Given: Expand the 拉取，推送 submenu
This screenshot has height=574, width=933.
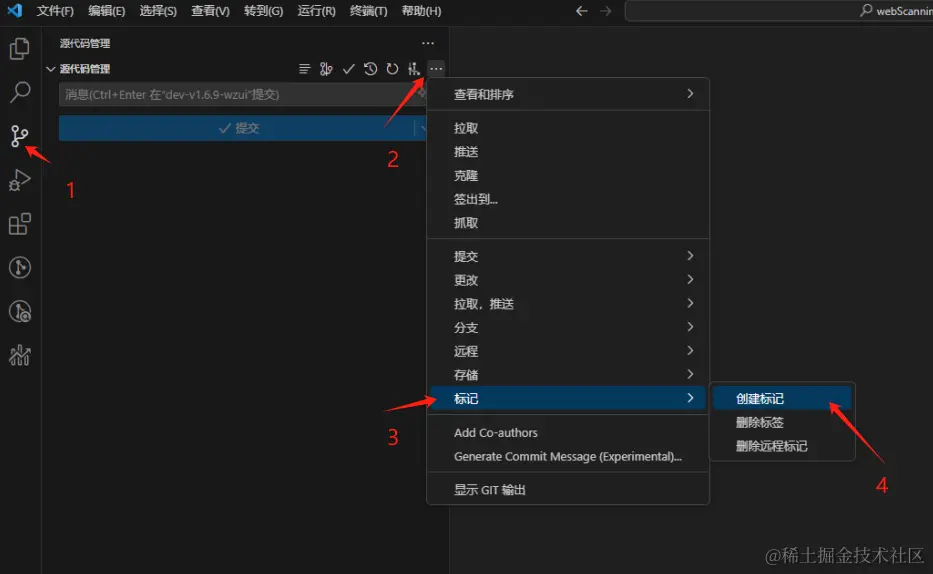Looking at the screenshot, I should 568,304.
